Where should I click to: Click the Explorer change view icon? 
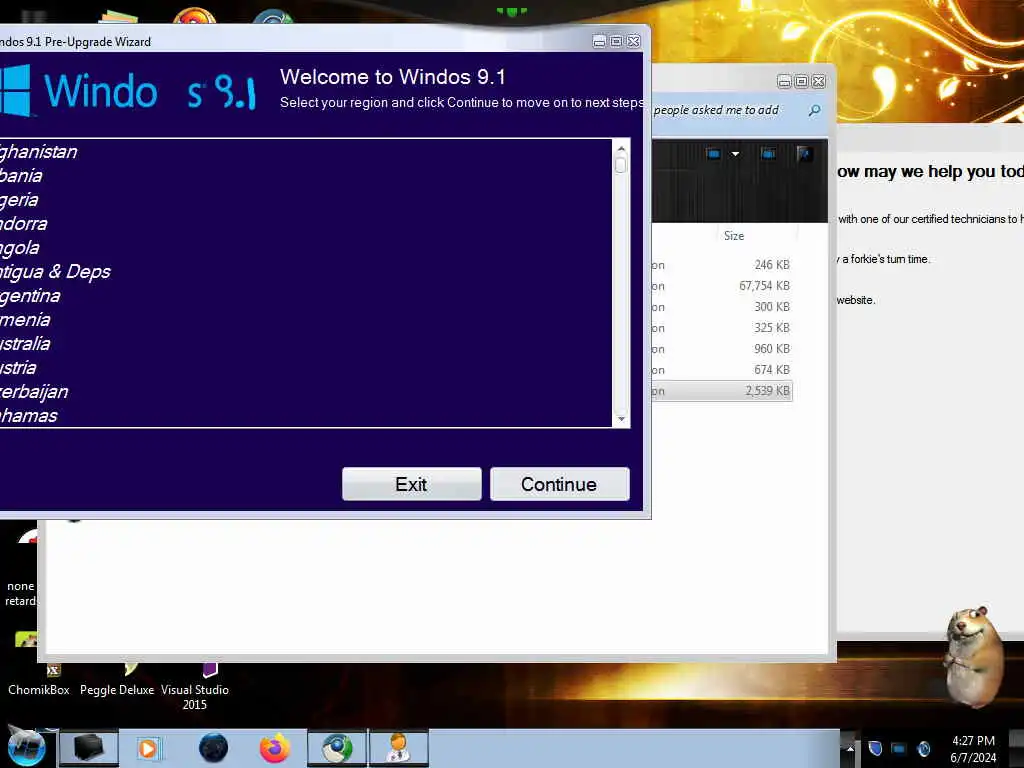(x=713, y=153)
